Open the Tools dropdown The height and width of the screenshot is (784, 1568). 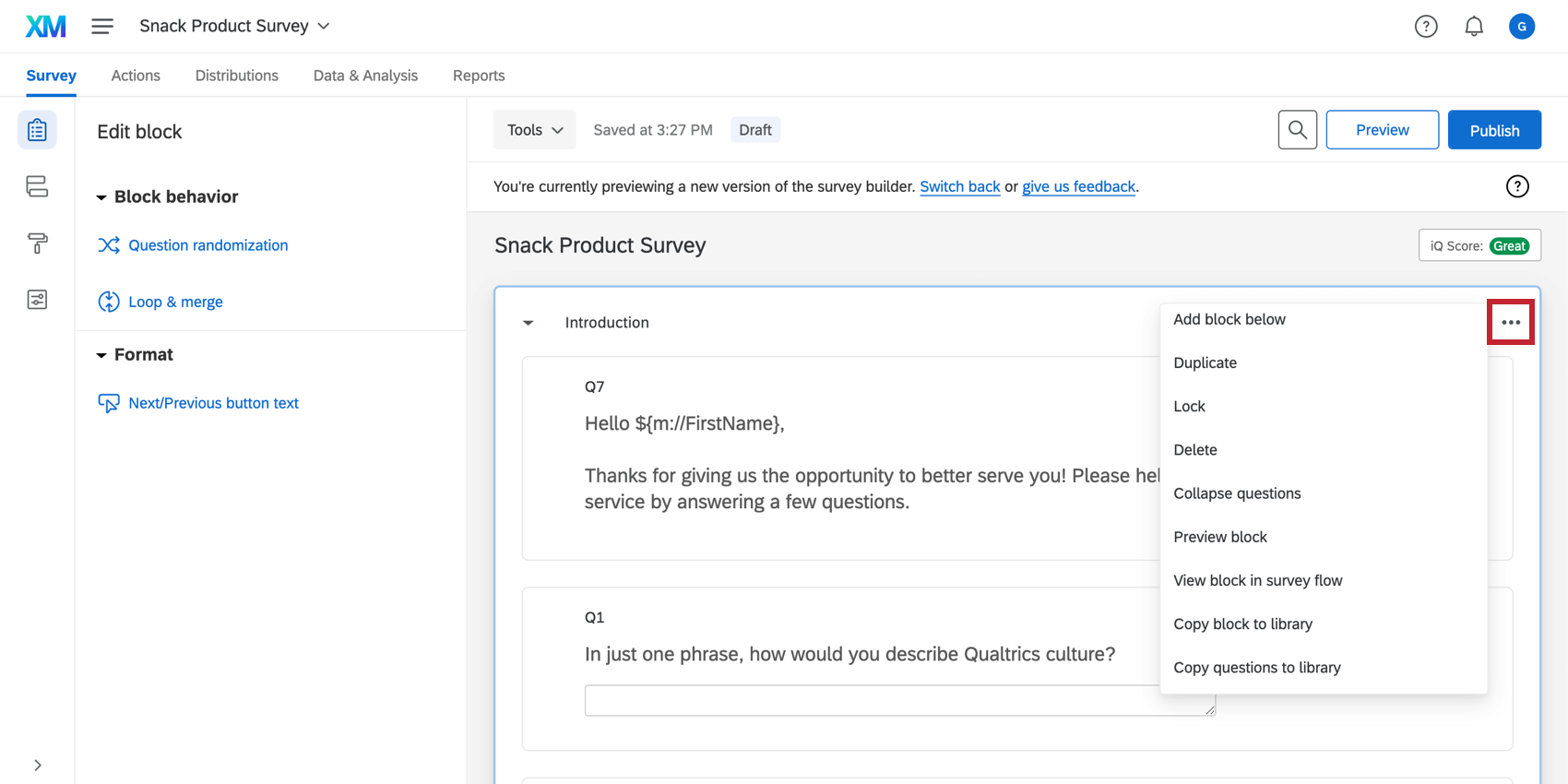(534, 130)
